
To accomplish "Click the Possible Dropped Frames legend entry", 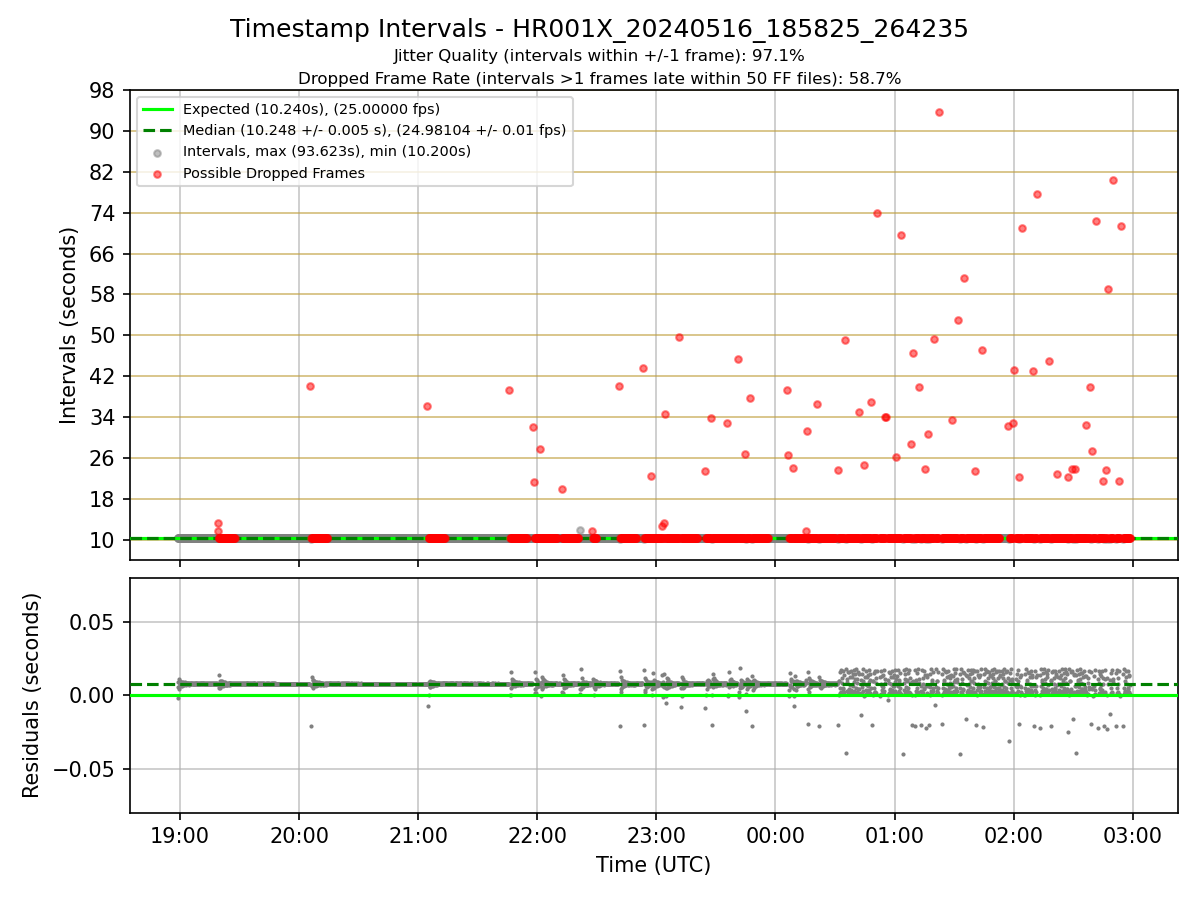I will (273, 173).
